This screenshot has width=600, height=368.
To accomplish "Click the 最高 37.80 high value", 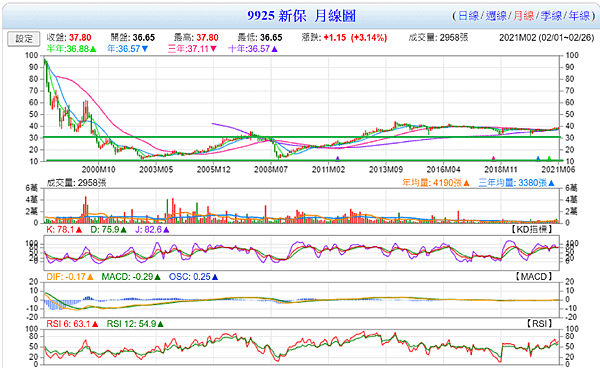I will (196, 37).
